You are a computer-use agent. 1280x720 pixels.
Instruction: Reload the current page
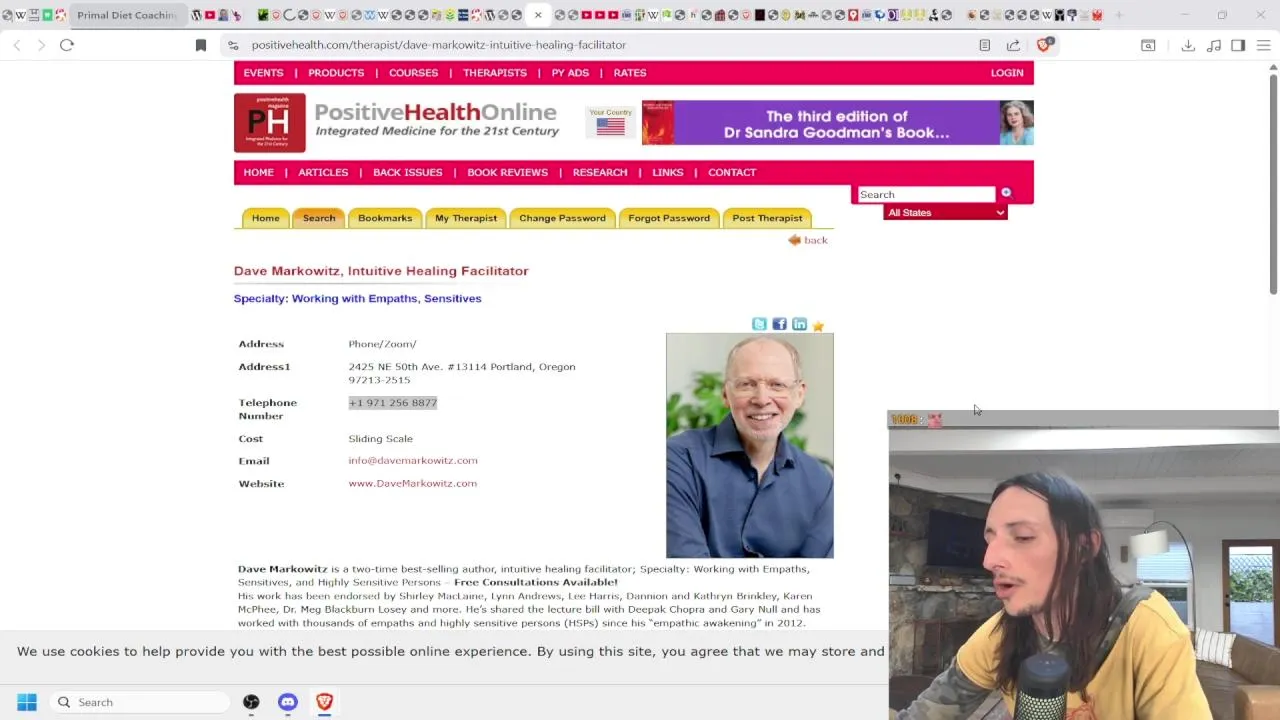[x=67, y=45]
